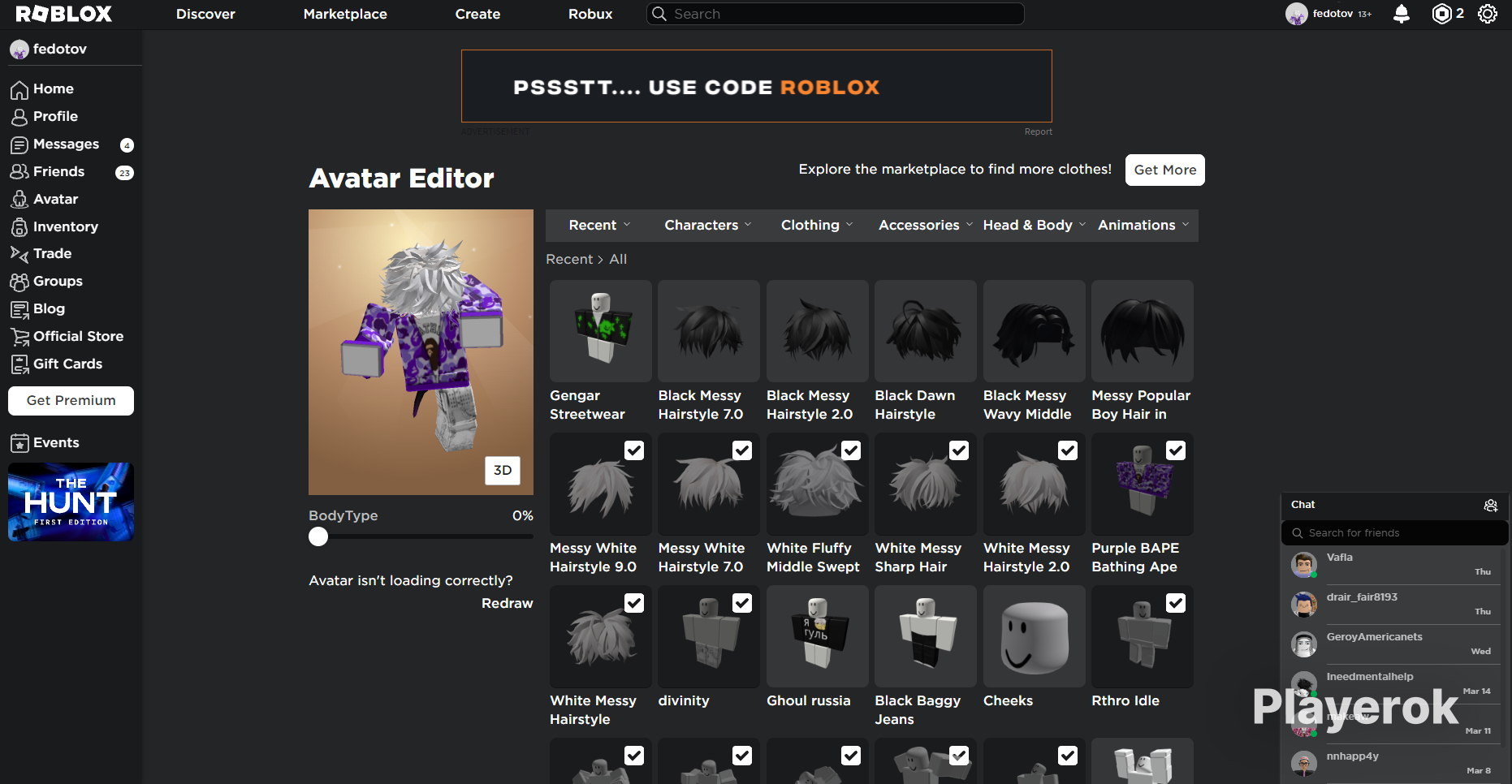Screen dimensions: 1512x784
Task: Click the Get More button
Action: point(1165,170)
